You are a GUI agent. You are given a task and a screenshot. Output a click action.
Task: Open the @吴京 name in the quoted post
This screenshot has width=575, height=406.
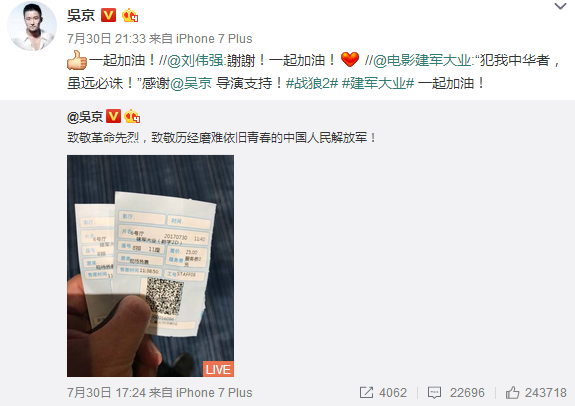click(85, 117)
